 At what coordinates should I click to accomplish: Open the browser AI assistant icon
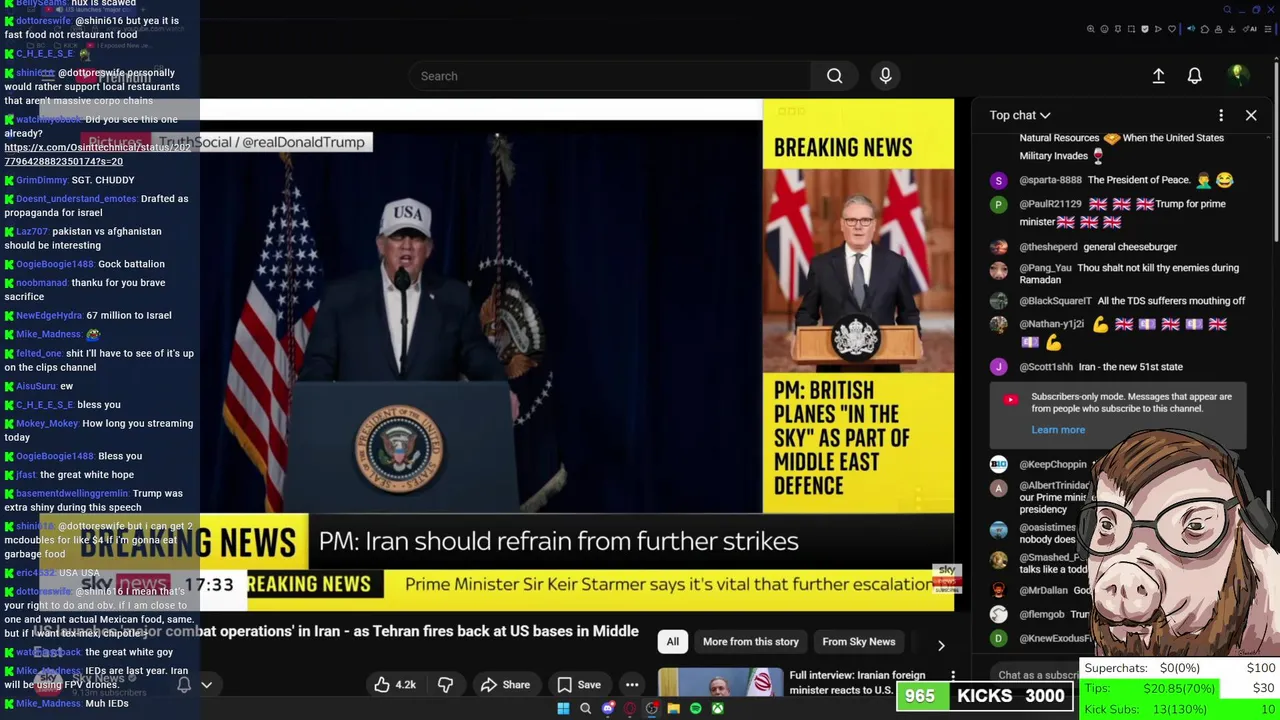1249,29
